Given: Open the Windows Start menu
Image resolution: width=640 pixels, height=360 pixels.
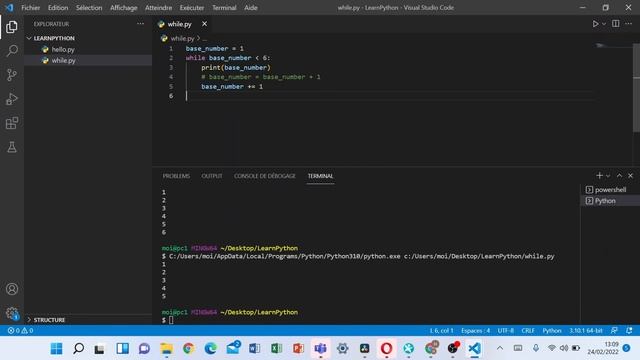Looking at the screenshot, I should (57, 349).
